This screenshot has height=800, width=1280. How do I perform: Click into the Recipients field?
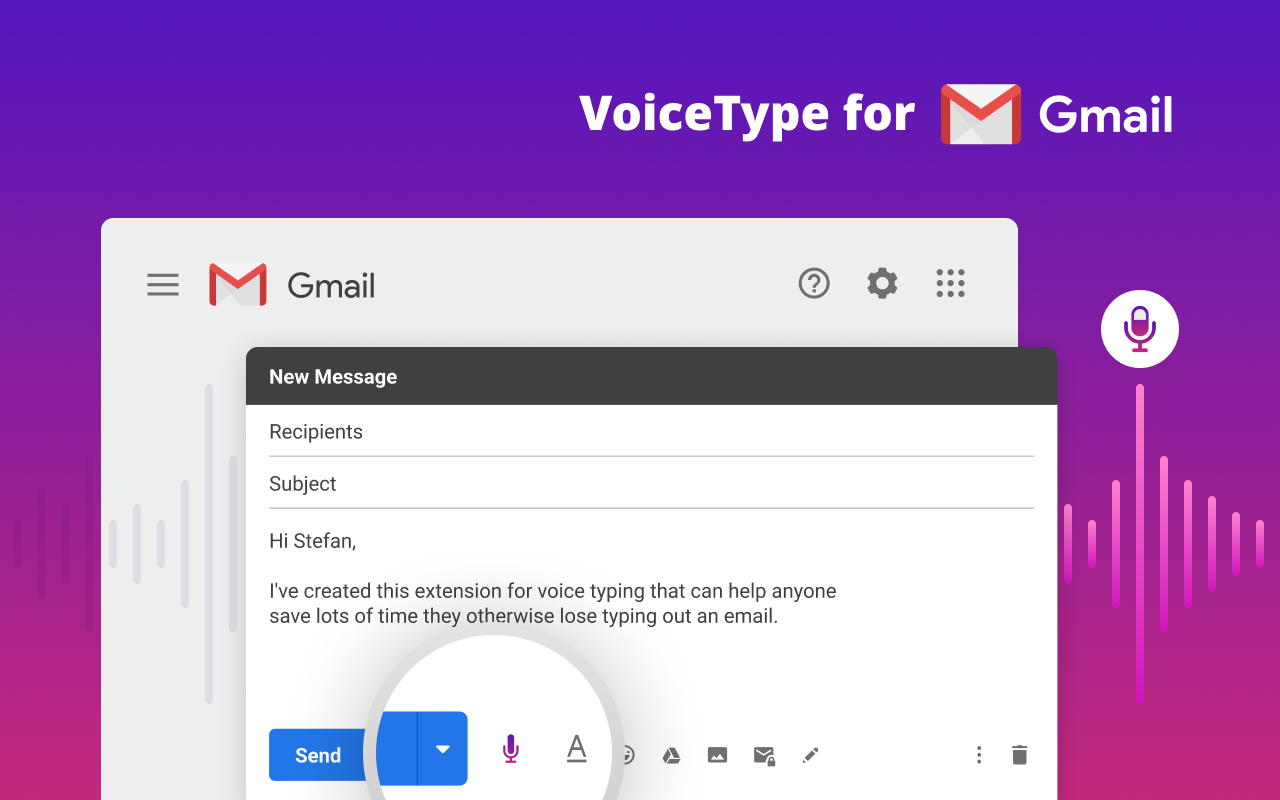651,432
